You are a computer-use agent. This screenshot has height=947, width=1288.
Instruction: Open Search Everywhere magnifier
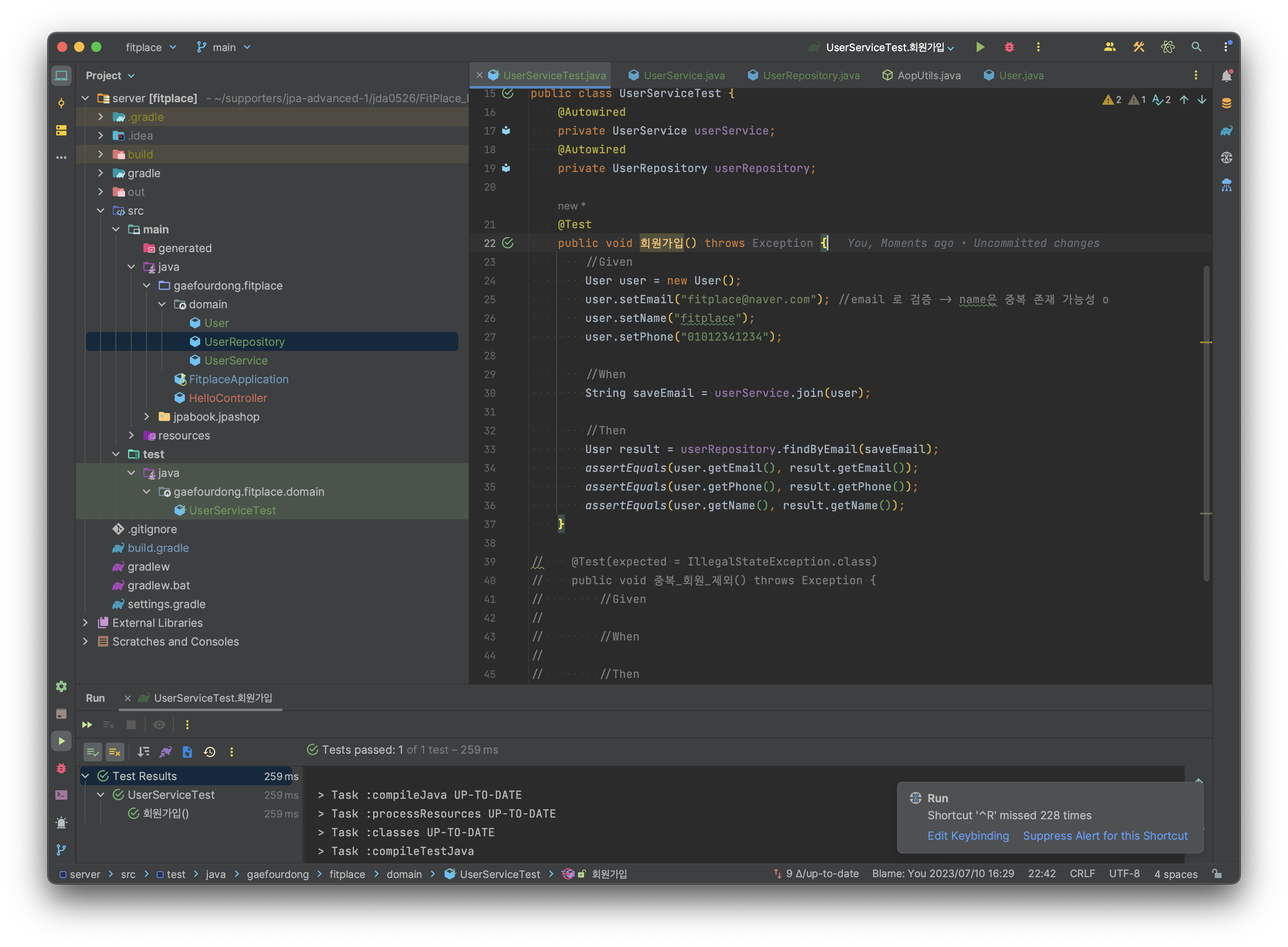[1196, 47]
